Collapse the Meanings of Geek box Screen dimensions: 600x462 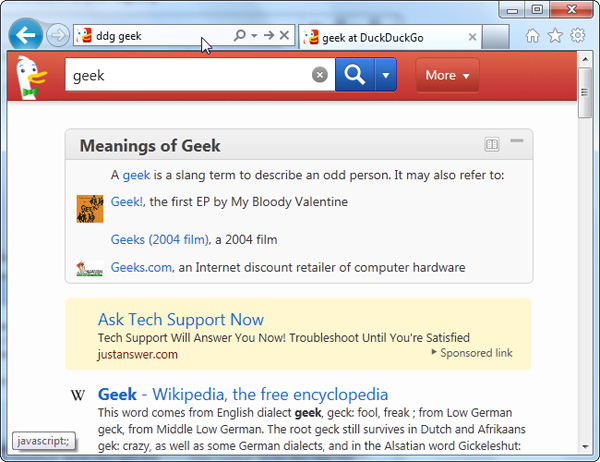coord(517,142)
